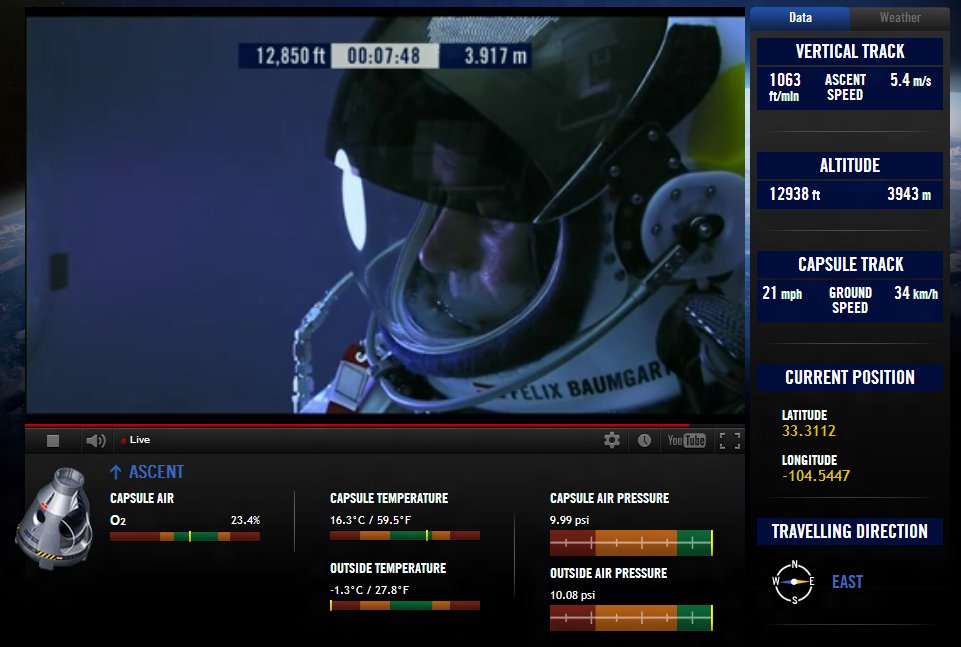This screenshot has width=961, height=647.
Task: Click the red Live indicator
Action: click(135, 440)
